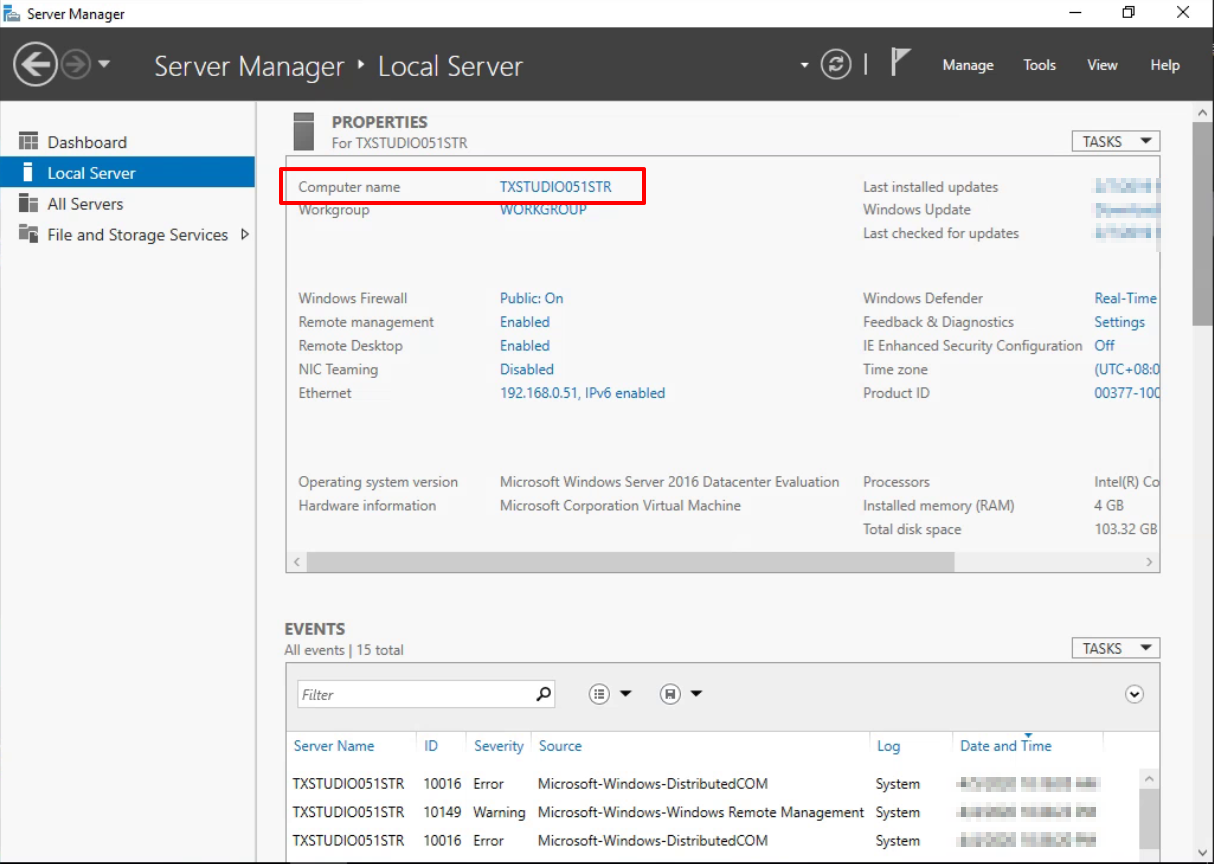Click the back navigation arrow
Image resolution: width=1214 pixels, height=864 pixels.
click(x=36, y=66)
